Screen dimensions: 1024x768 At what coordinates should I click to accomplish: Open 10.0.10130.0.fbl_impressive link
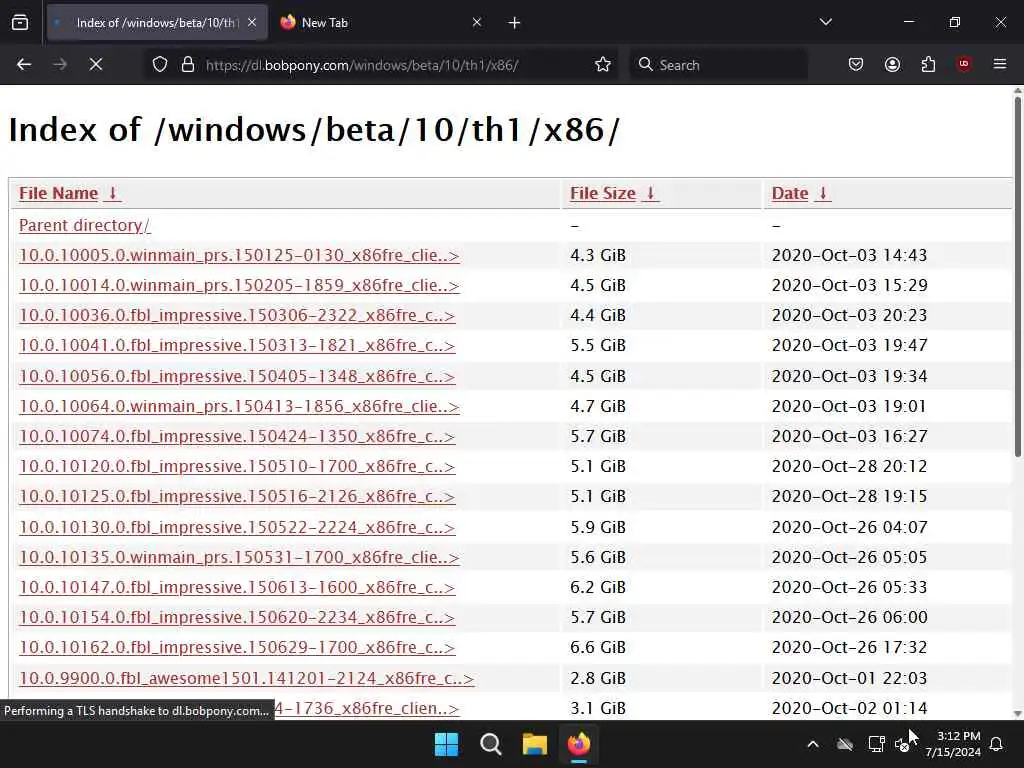(237, 527)
